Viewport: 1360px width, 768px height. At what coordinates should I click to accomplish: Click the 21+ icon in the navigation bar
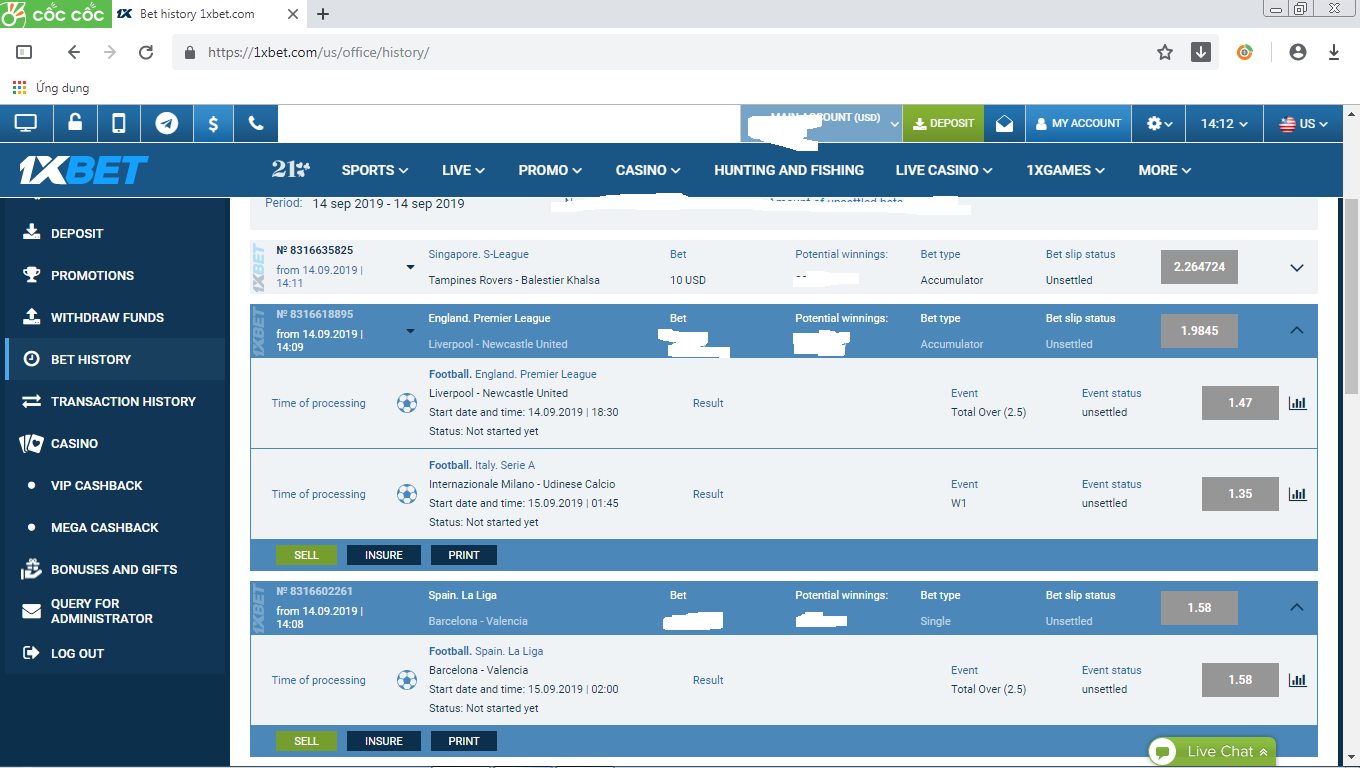pyautogui.click(x=291, y=169)
